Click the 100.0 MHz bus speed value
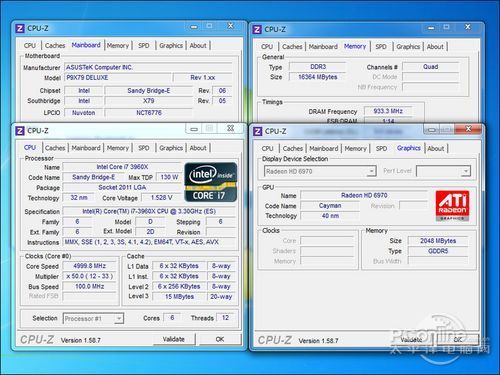The height and width of the screenshot is (375, 500). (x=89, y=287)
